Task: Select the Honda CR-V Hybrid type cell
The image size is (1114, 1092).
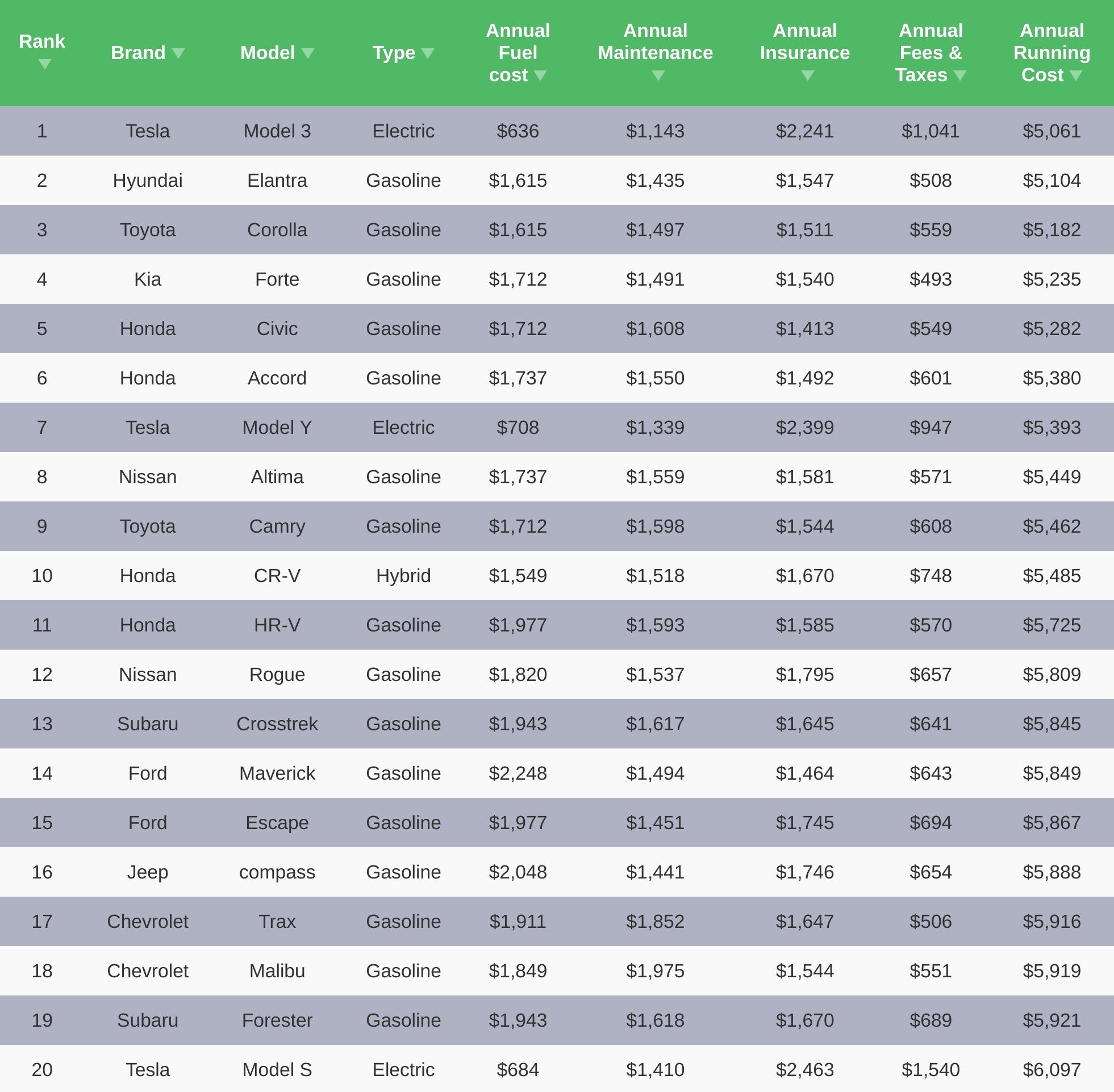Action: tap(403, 575)
